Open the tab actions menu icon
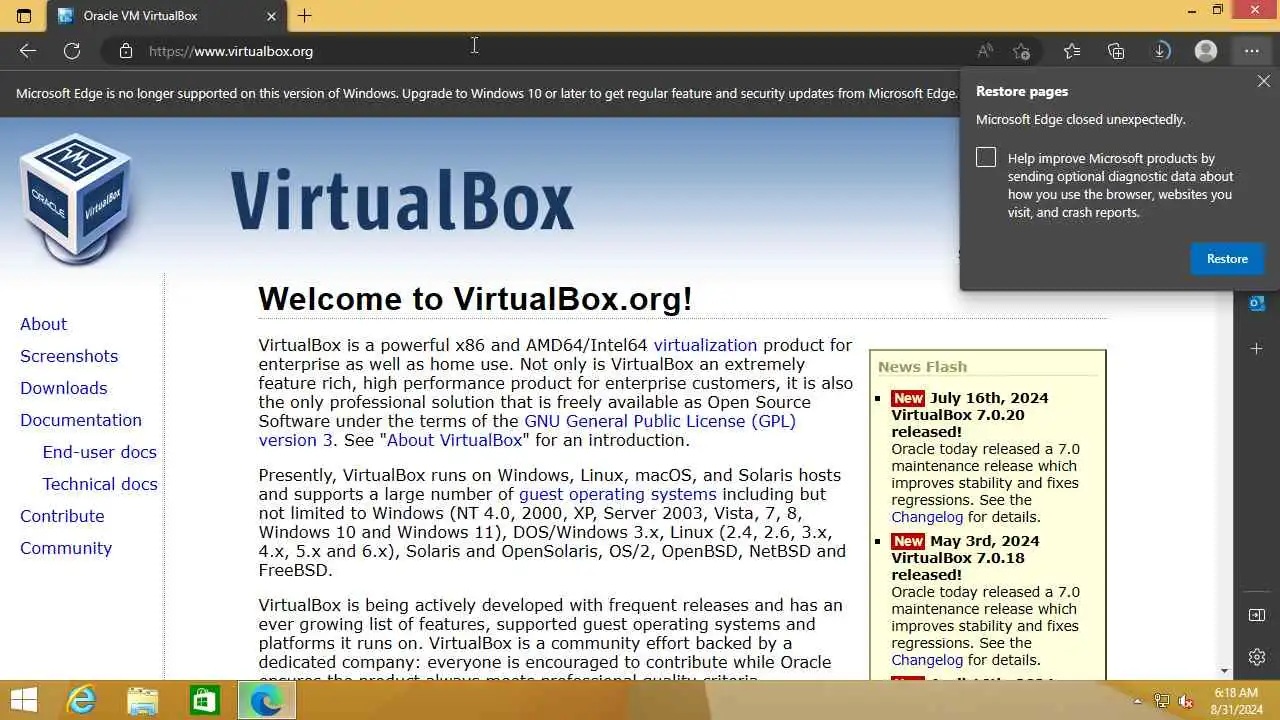Screen dimensions: 1280x720 pyautogui.click(x=24, y=16)
